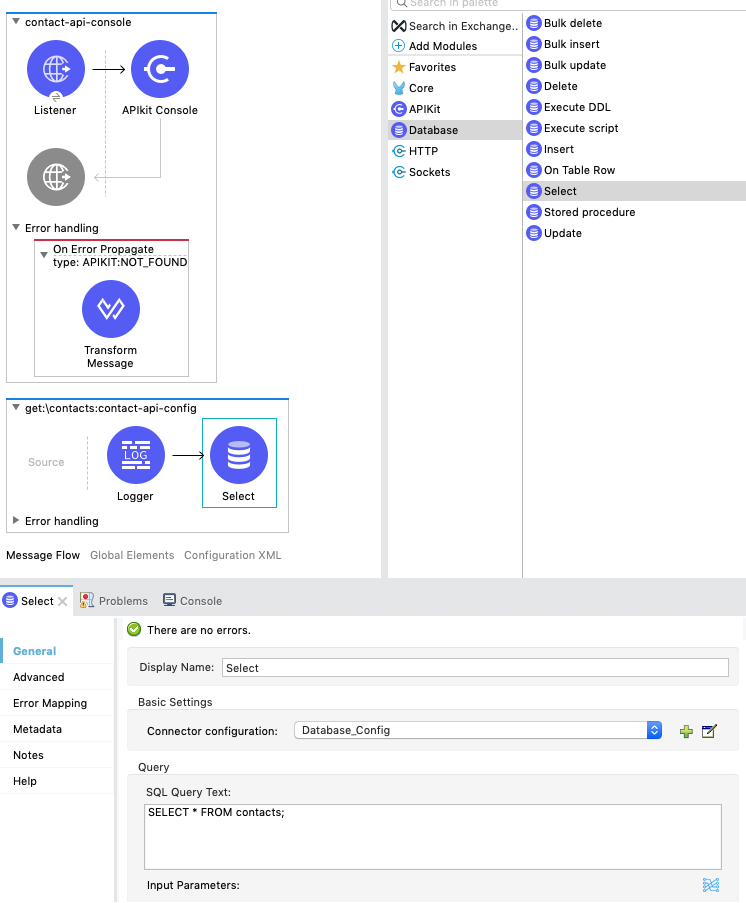This screenshot has width=746, height=903.
Task: Choose Update database operation
Action: (555, 233)
